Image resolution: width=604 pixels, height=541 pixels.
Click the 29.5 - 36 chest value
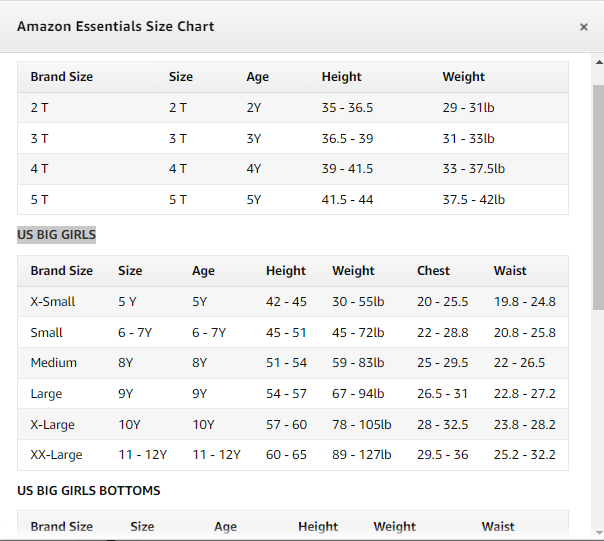443,455
